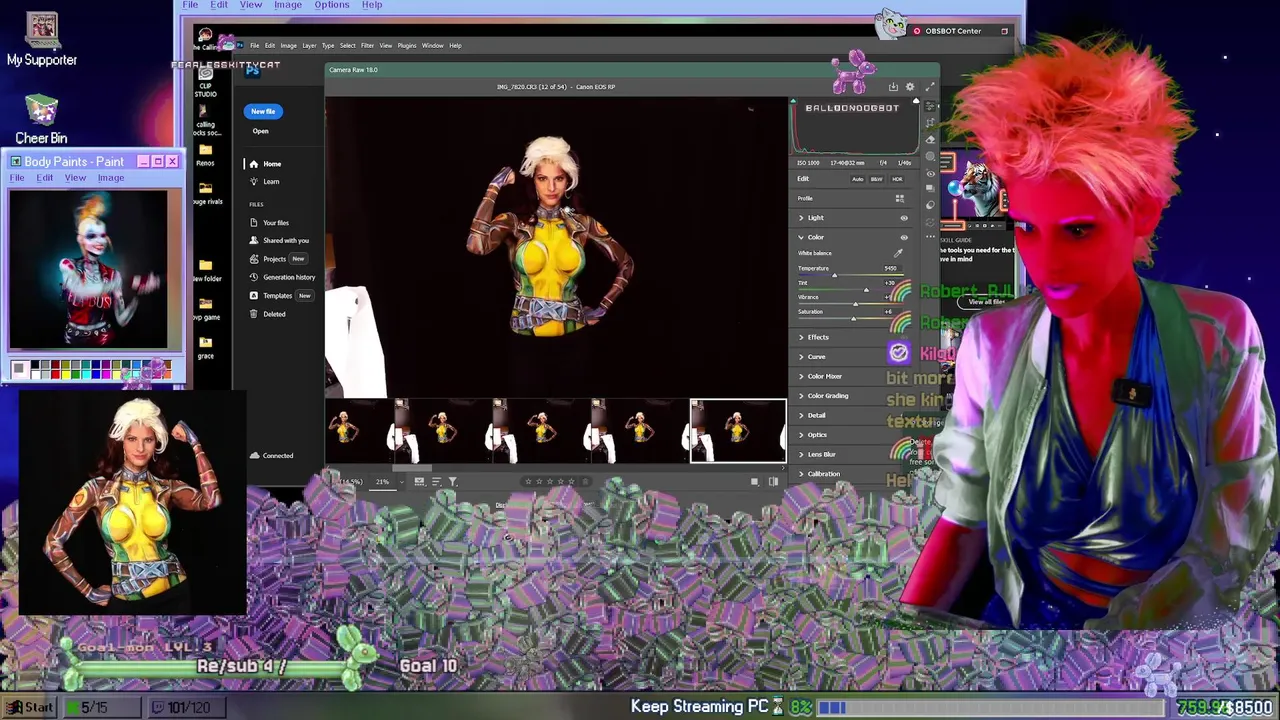Open Photoshop Filter menu
The height and width of the screenshot is (720, 1280).
(367, 45)
